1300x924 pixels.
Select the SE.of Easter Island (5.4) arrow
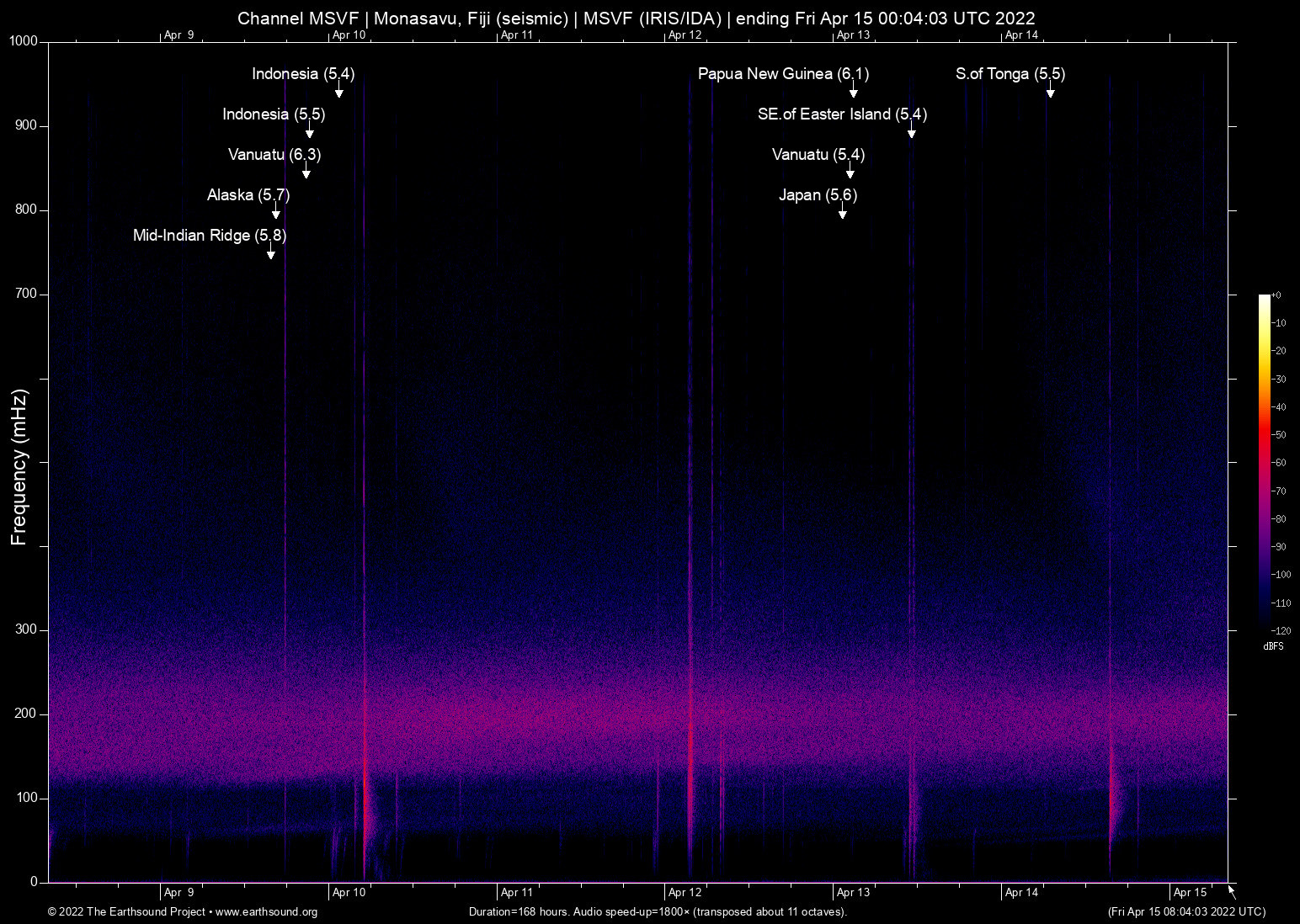(911, 131)
